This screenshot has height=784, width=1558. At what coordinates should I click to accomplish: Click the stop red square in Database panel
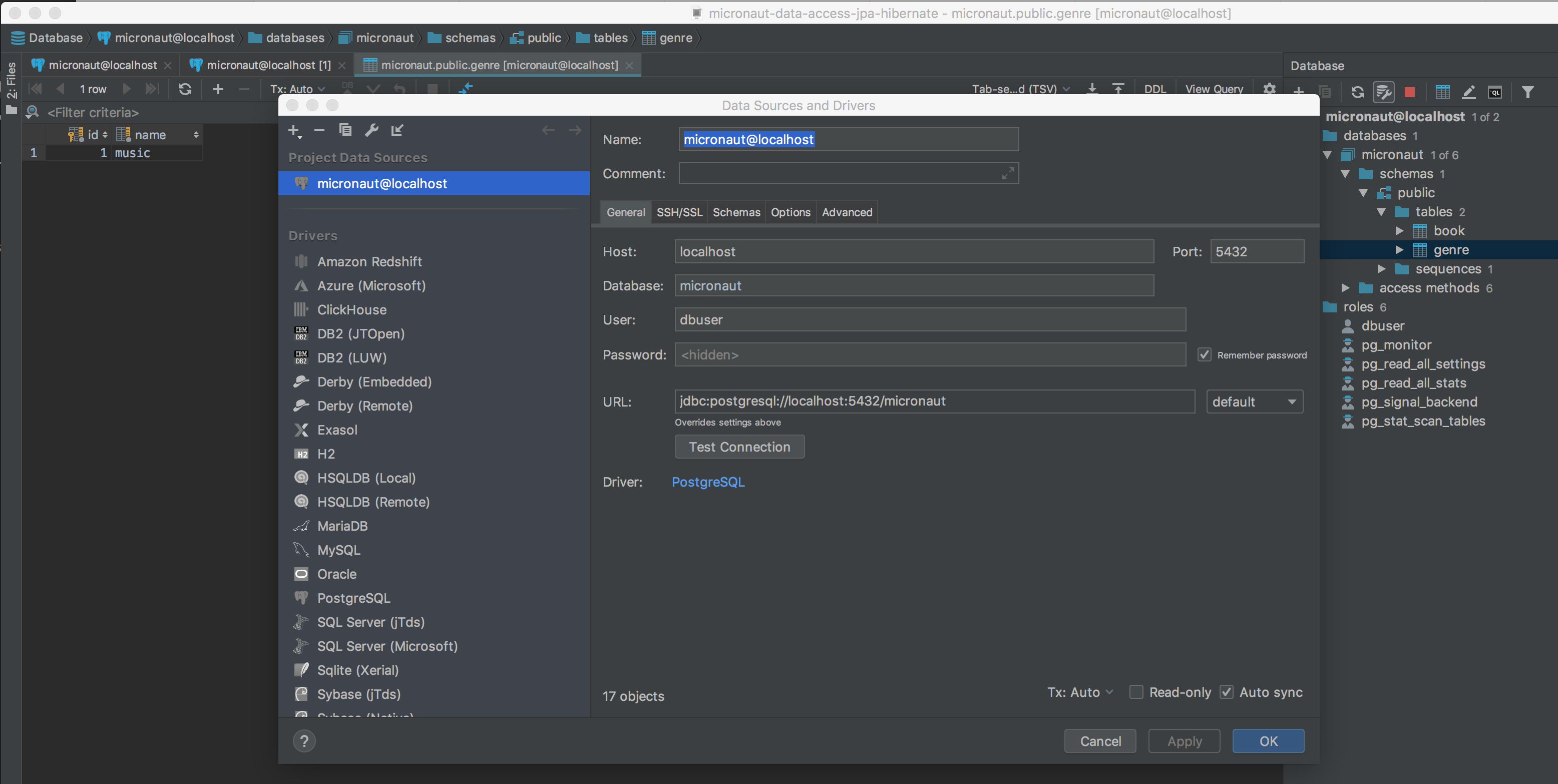pyautogui.click(x=1409, y=92)
